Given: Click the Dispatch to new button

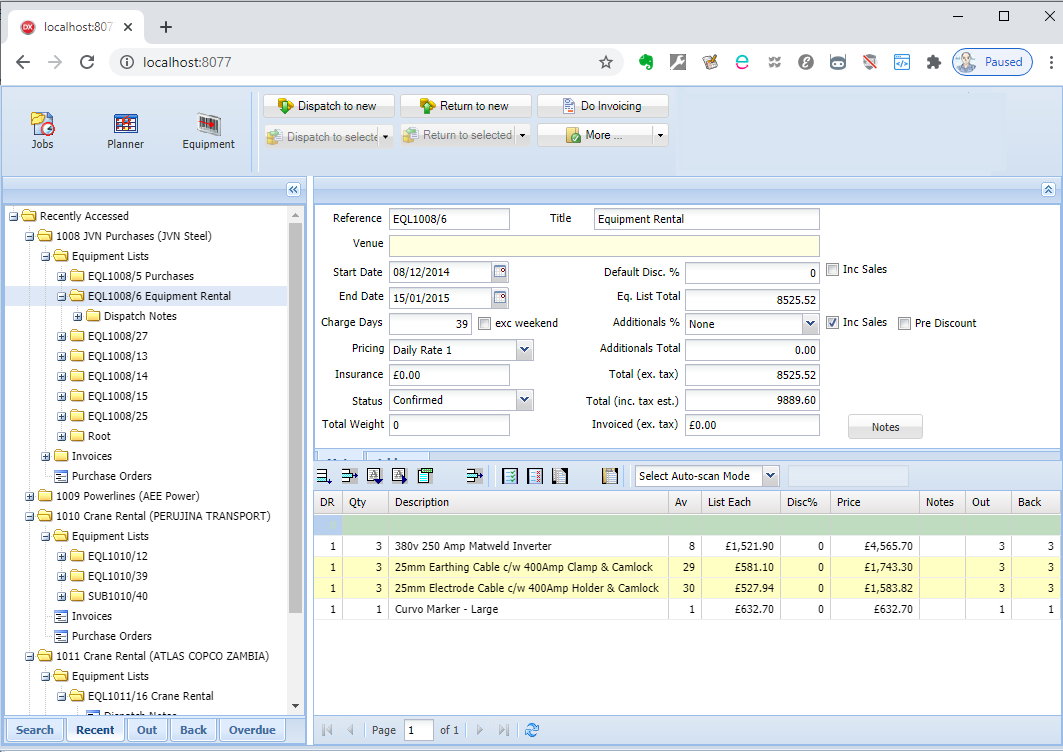Looking at the screenshot, I should (x=327, y=106).
